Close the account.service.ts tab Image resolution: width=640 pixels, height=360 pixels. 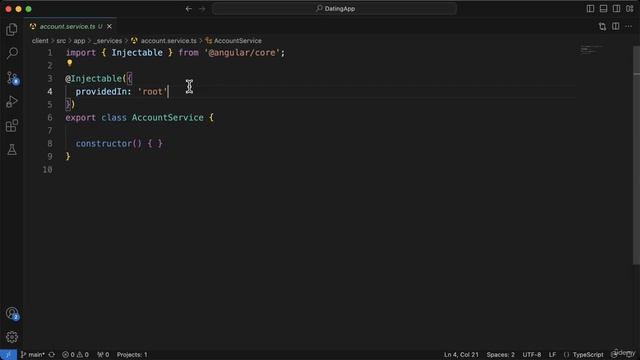[x=109, y=27]
